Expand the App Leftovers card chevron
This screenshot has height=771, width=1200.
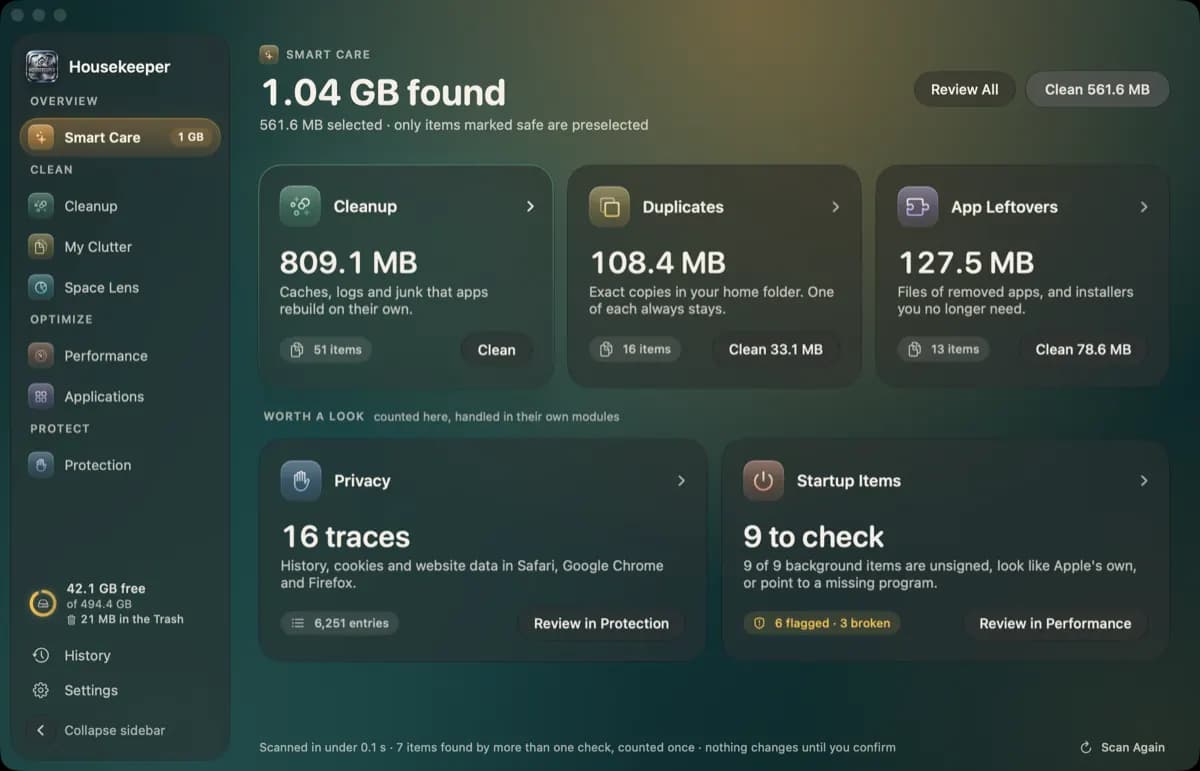1144,207
